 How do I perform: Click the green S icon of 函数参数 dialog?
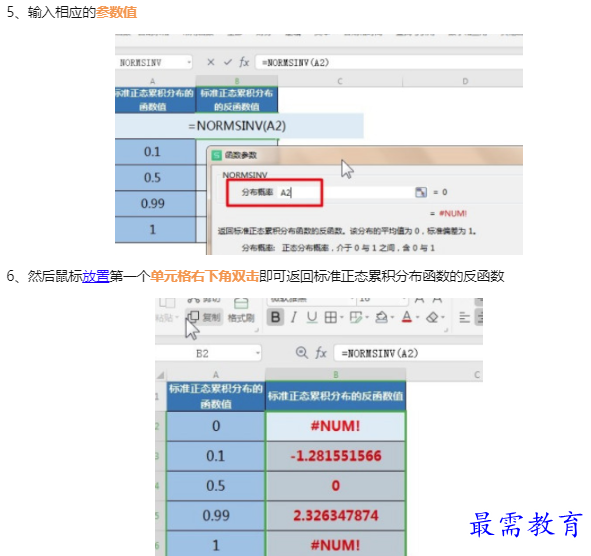click(x=217, y=155)
